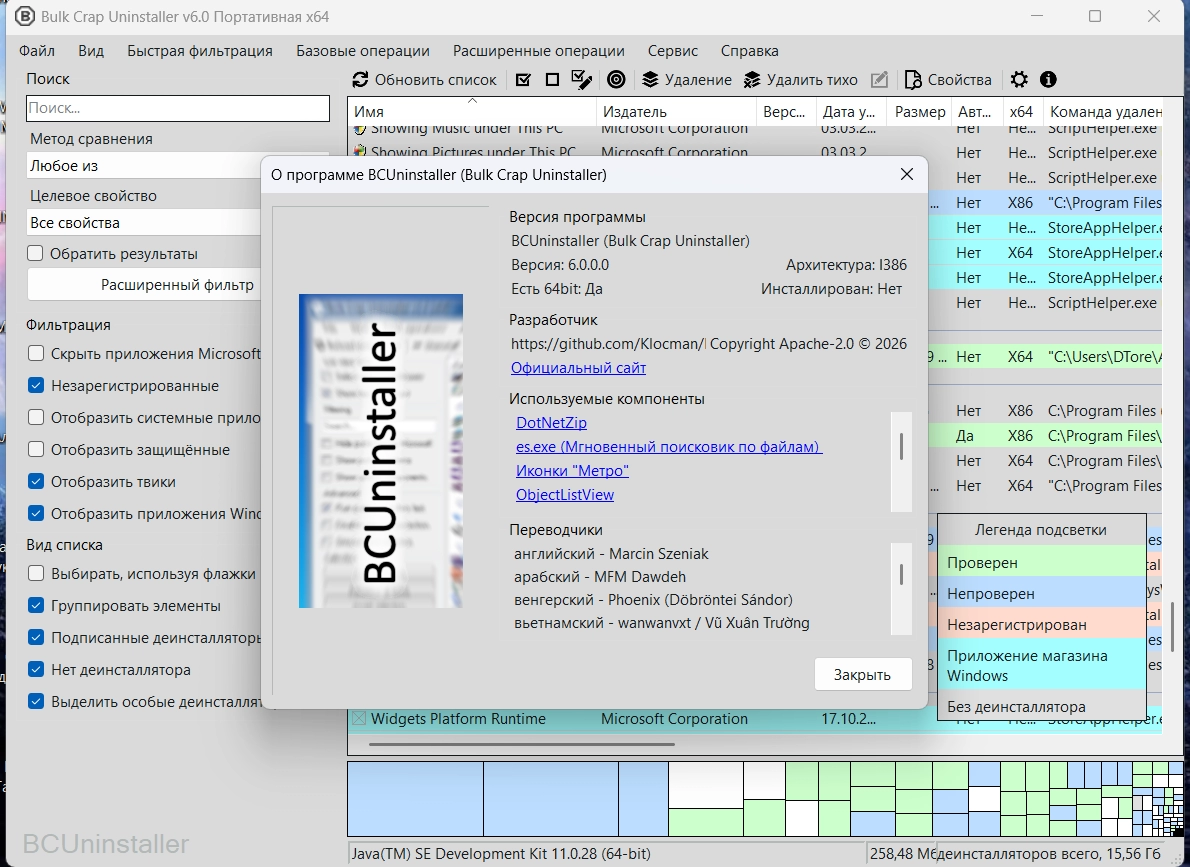Click the target icon in the toolbar

[x=616, y=80]
